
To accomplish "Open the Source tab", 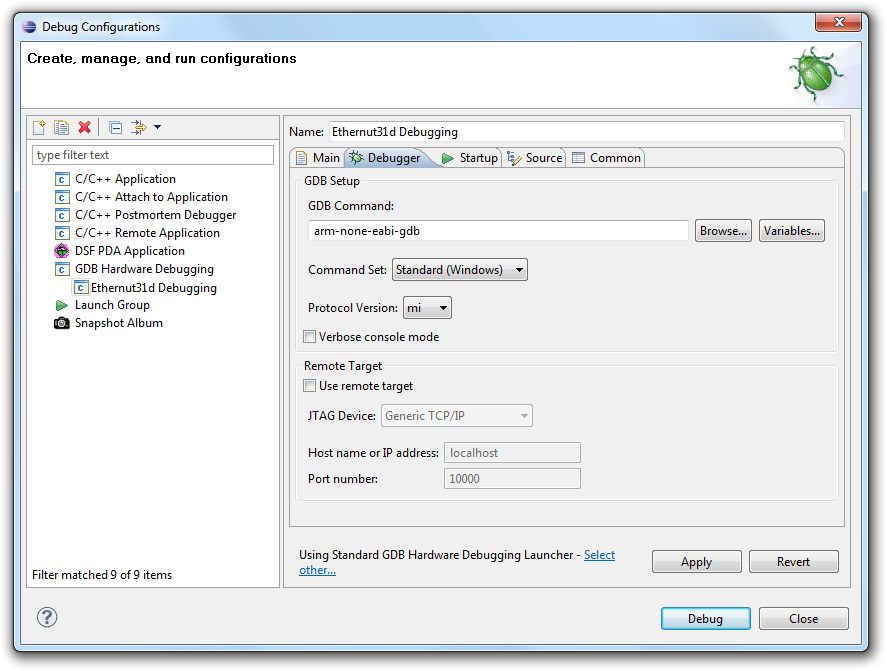I will [x=535, y=158].
